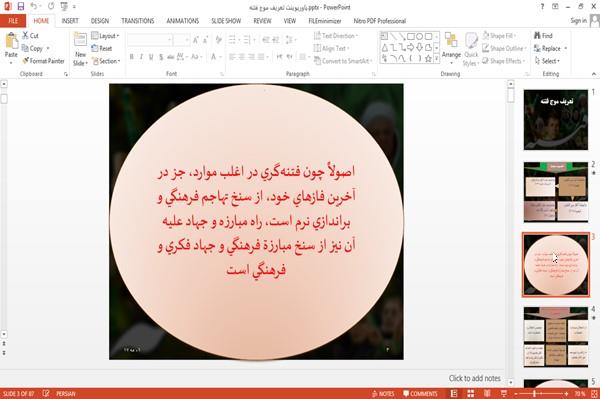Switch to INSERT tab

point(70,21)
